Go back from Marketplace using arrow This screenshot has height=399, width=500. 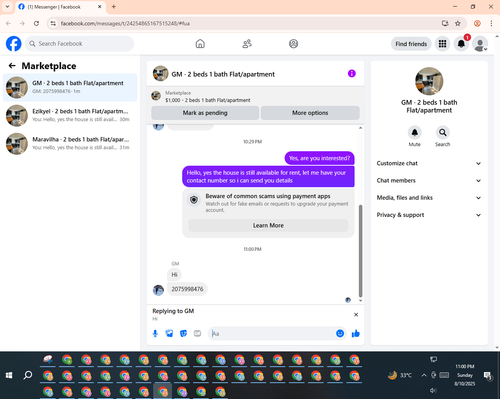[x=12, y=66]
